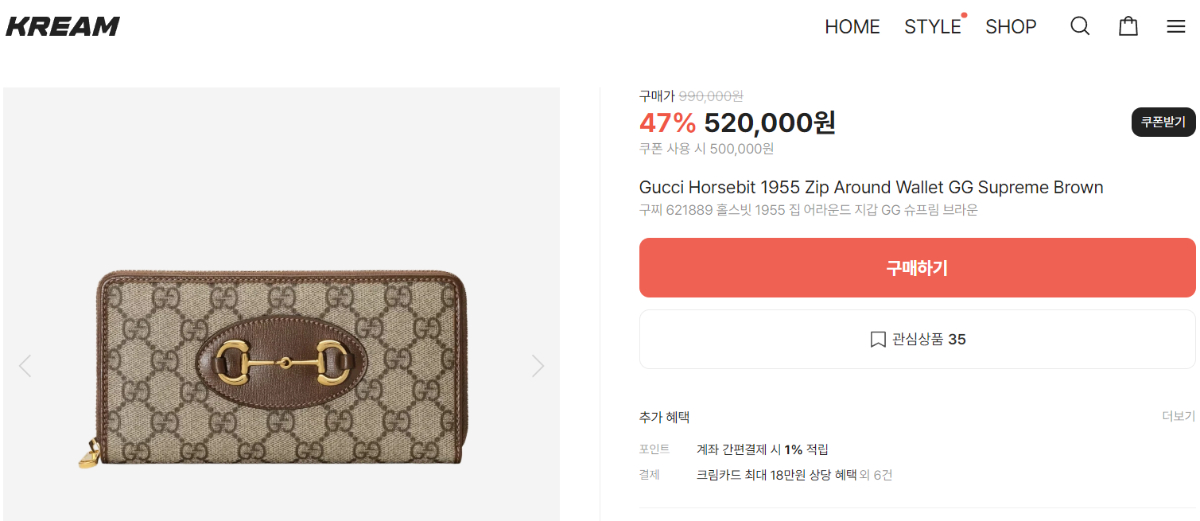
Task: Click the 520,000원 price text
Action: 769,123
